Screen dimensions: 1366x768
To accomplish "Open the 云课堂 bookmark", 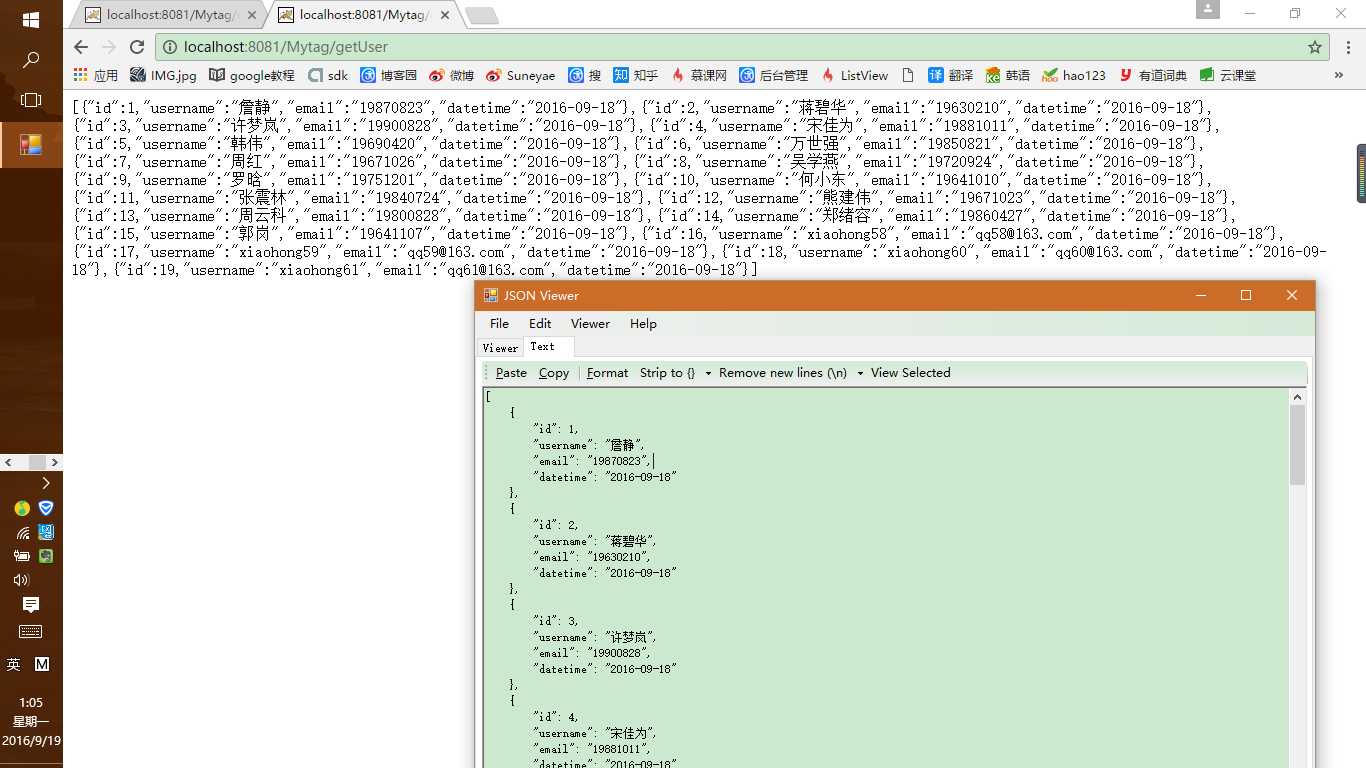I will coord(1227,75).
